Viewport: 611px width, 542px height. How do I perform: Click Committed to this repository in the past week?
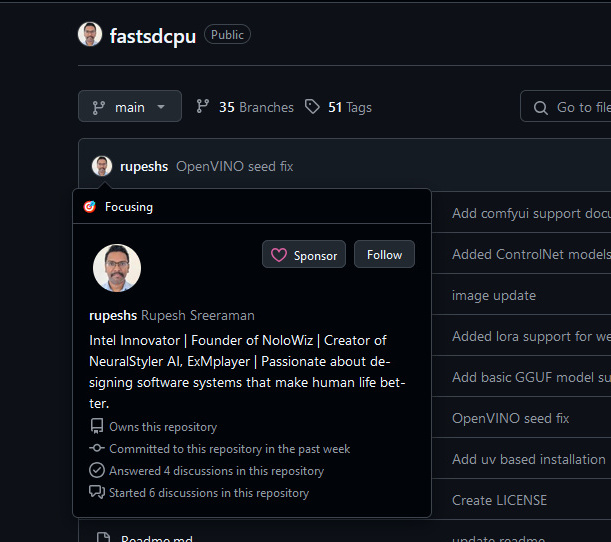tap(230, 449)
